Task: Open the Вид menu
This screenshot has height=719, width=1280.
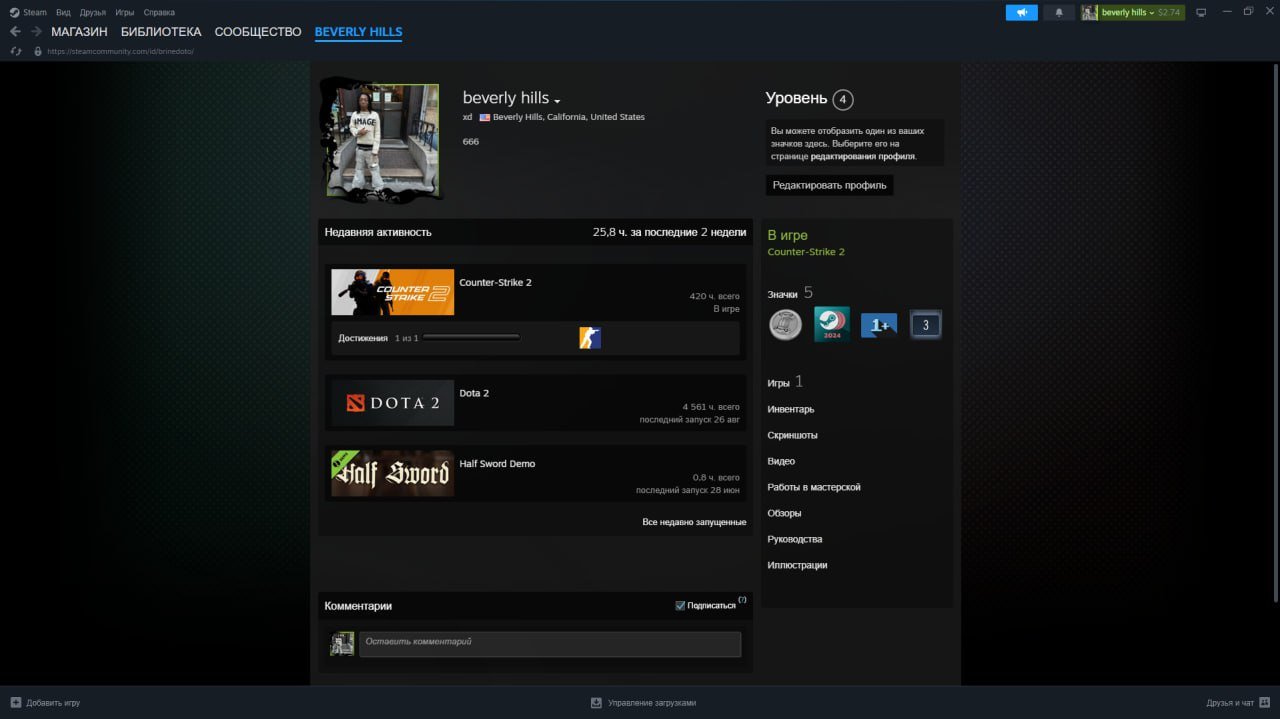Action: pyautogui.click(x=63, y=12)
